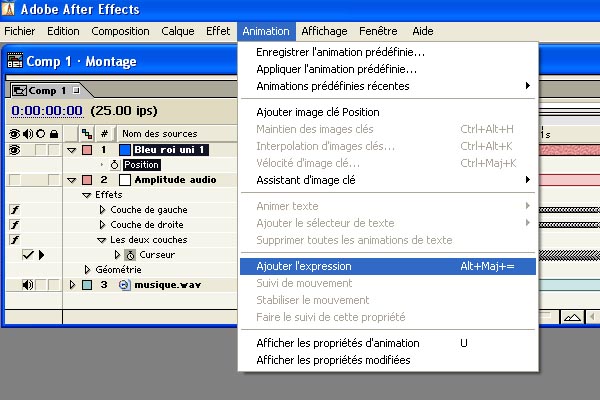The height and width of the screenshot is (400, 600).
Task: Choose Afficher les propriétés modifiées
Action: (388, 360)
